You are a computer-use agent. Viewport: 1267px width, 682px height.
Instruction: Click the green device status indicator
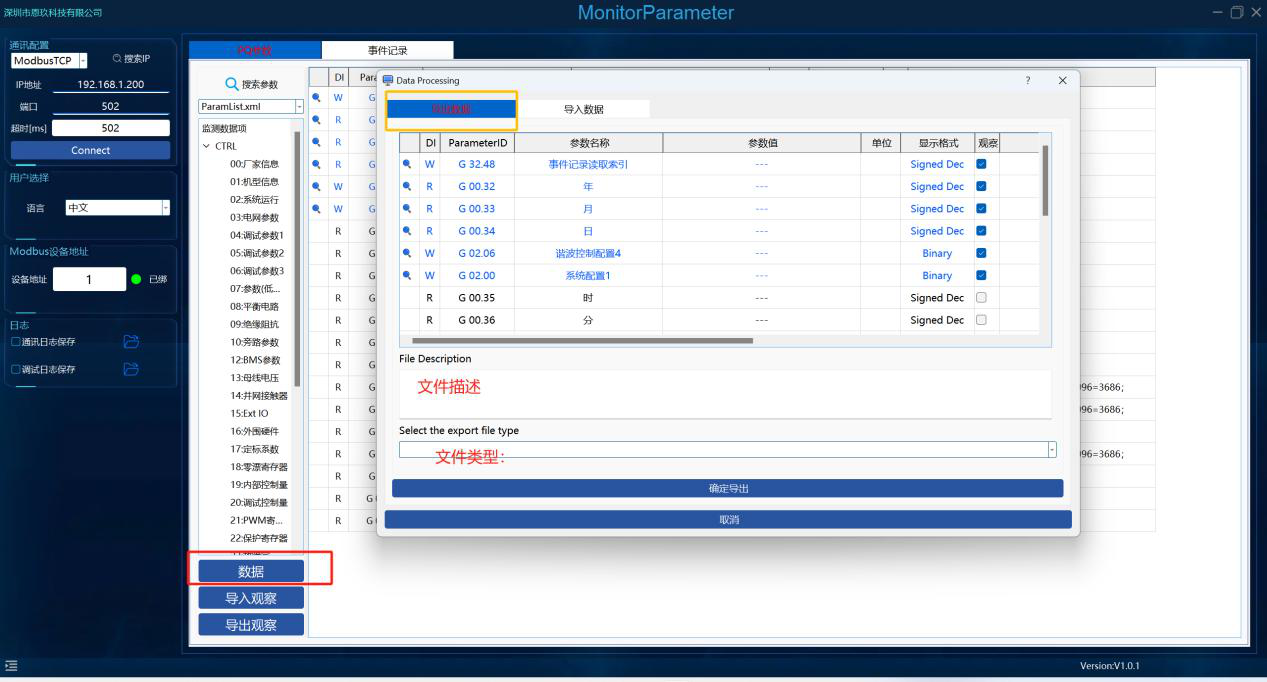[x=136, y=279]
